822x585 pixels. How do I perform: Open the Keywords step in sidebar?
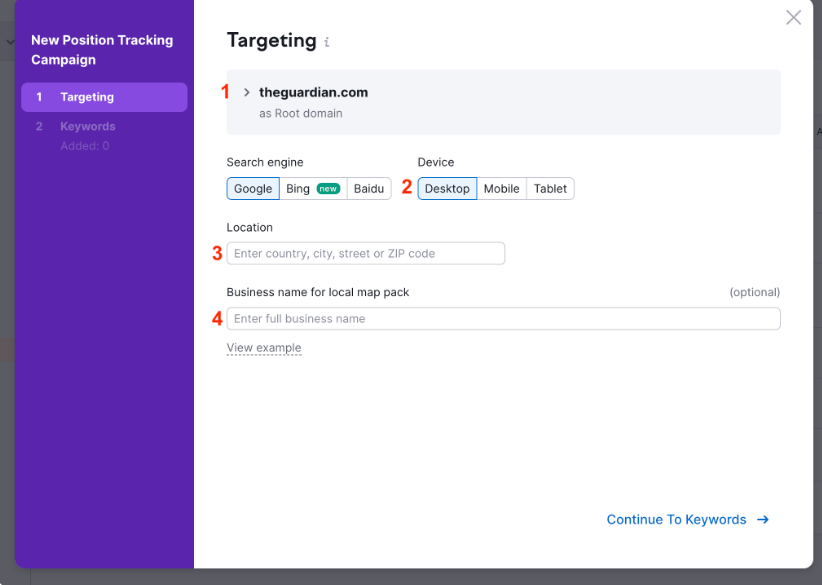(x=88, y=126)
